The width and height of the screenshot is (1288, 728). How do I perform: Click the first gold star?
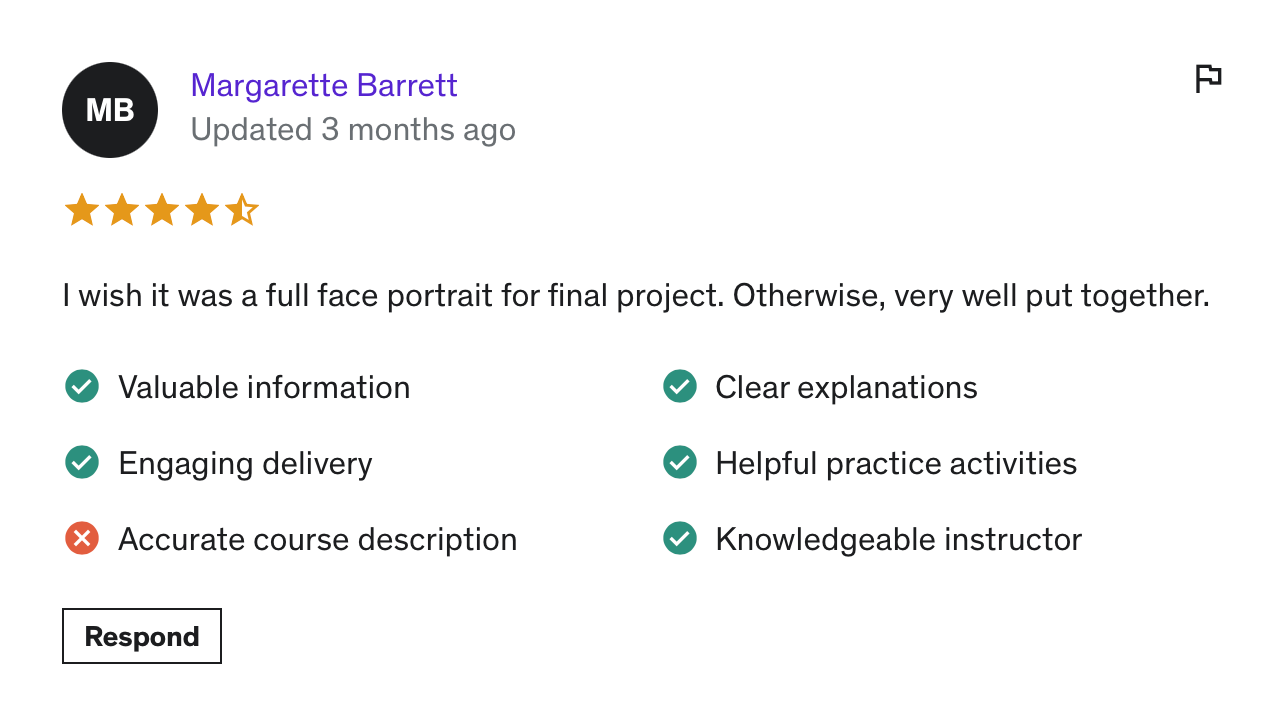click(x=81, y=211)
